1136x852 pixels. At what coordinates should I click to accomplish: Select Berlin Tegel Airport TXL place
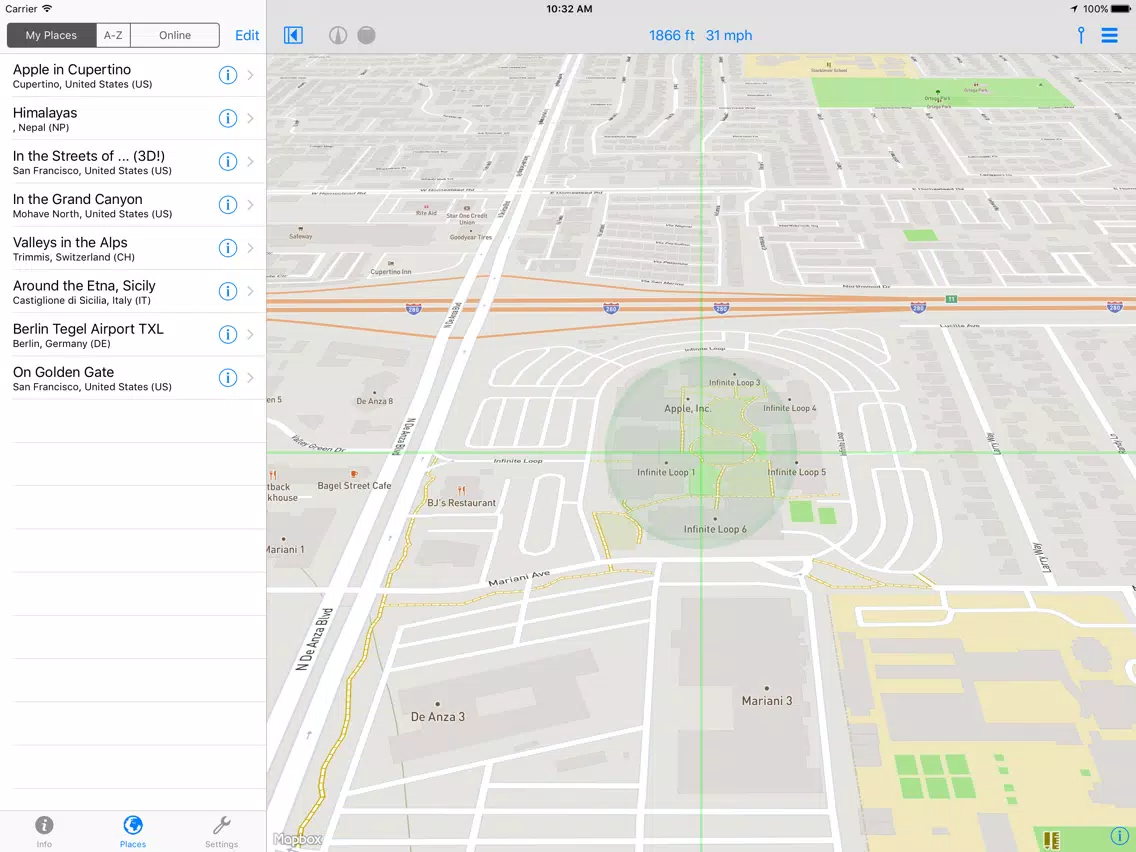133,335
